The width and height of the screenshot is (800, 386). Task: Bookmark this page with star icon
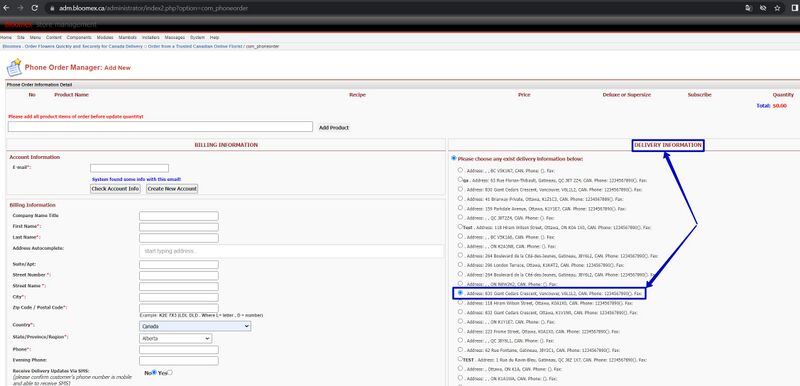[777, 8]
